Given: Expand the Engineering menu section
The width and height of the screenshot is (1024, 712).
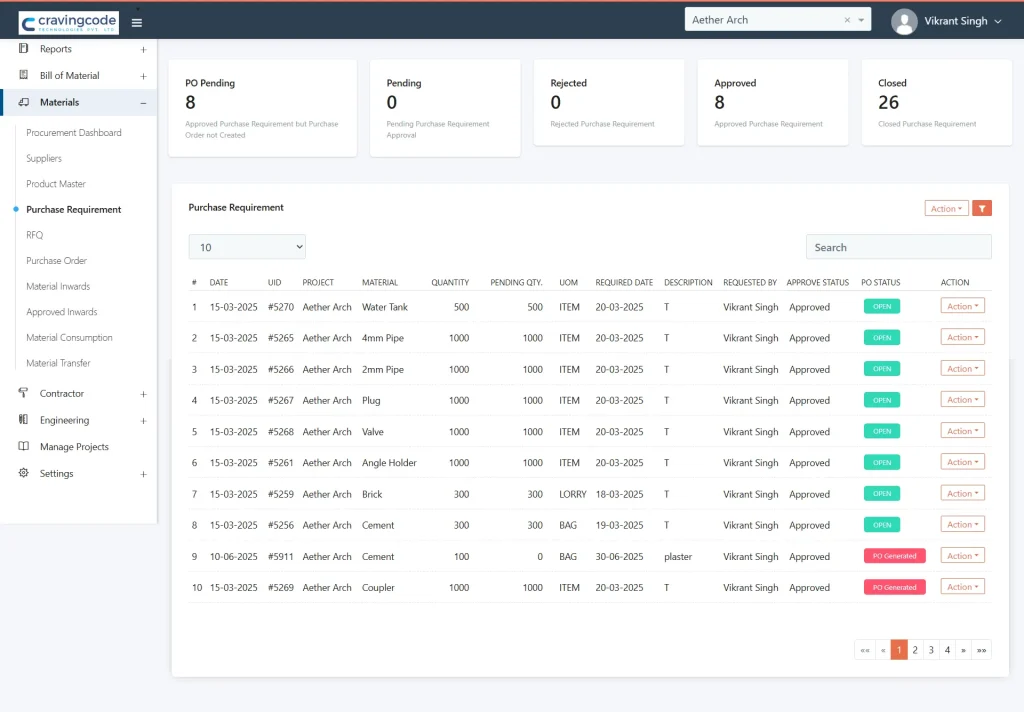Looking at the screenshot, I should 143,421.
